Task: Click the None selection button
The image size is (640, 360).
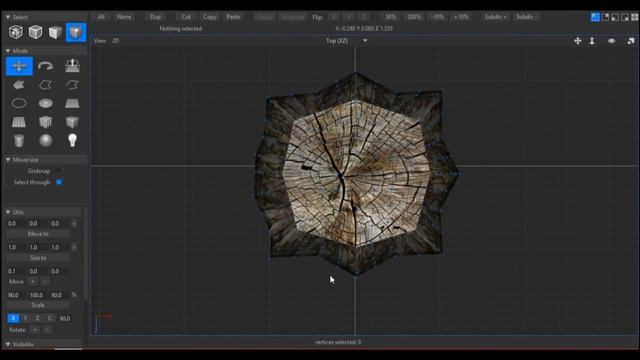Action: 124,17
